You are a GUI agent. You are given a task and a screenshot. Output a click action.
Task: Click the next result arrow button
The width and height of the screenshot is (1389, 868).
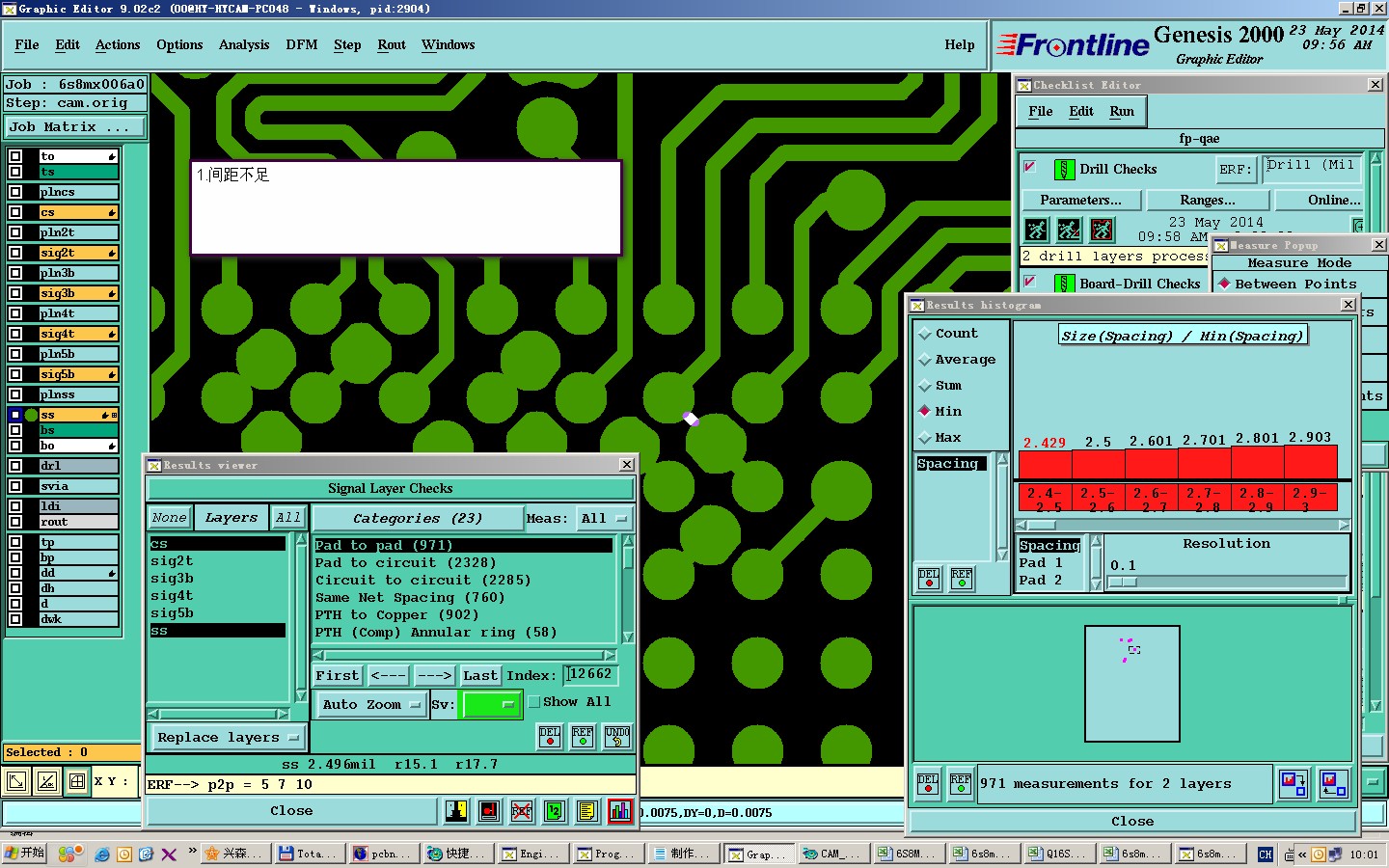point(434,676)
